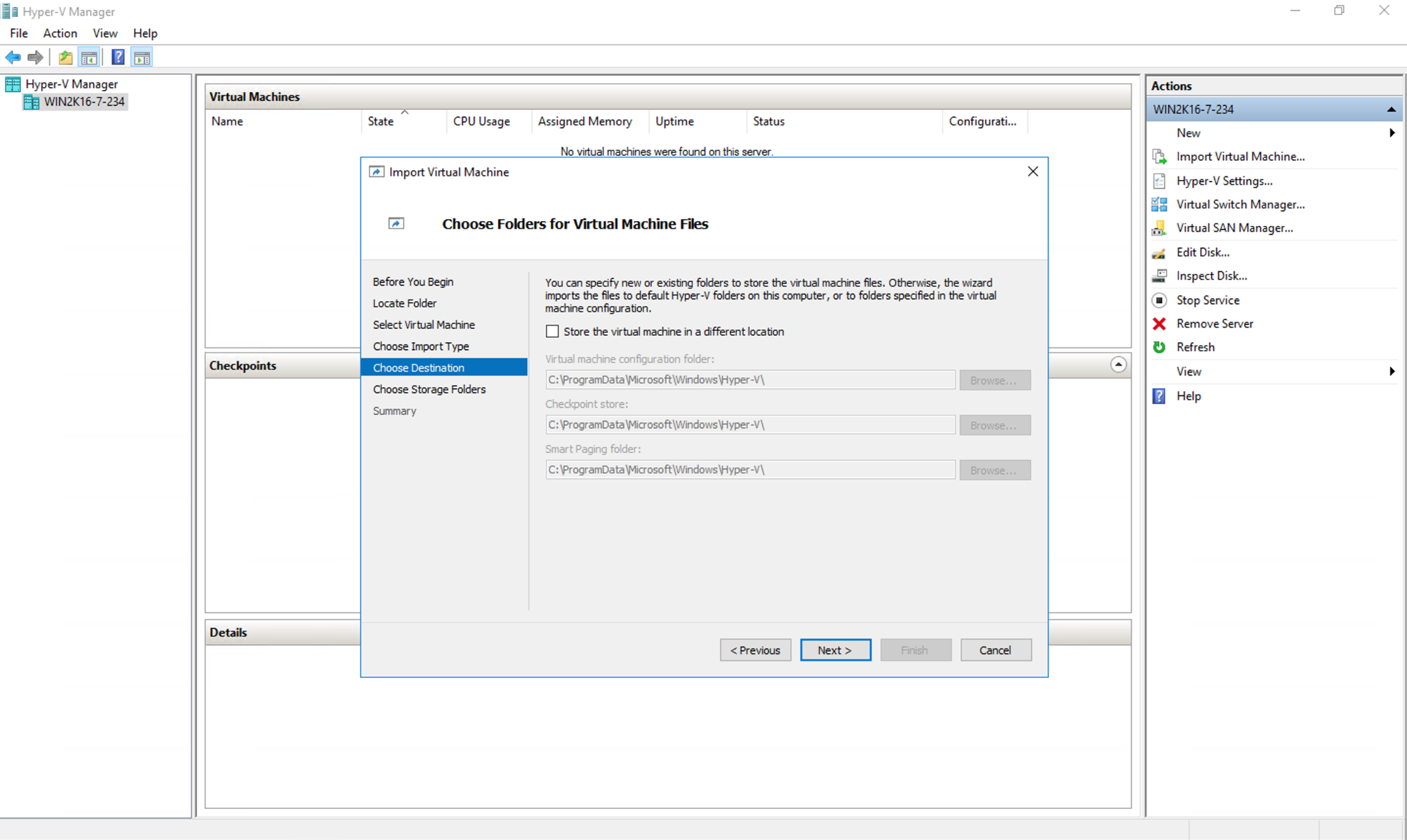This screenshot has width=1407, height=840.
Task: Click the Hyper-V Manager app icon in title bar
Action: [x=10, y=12]
